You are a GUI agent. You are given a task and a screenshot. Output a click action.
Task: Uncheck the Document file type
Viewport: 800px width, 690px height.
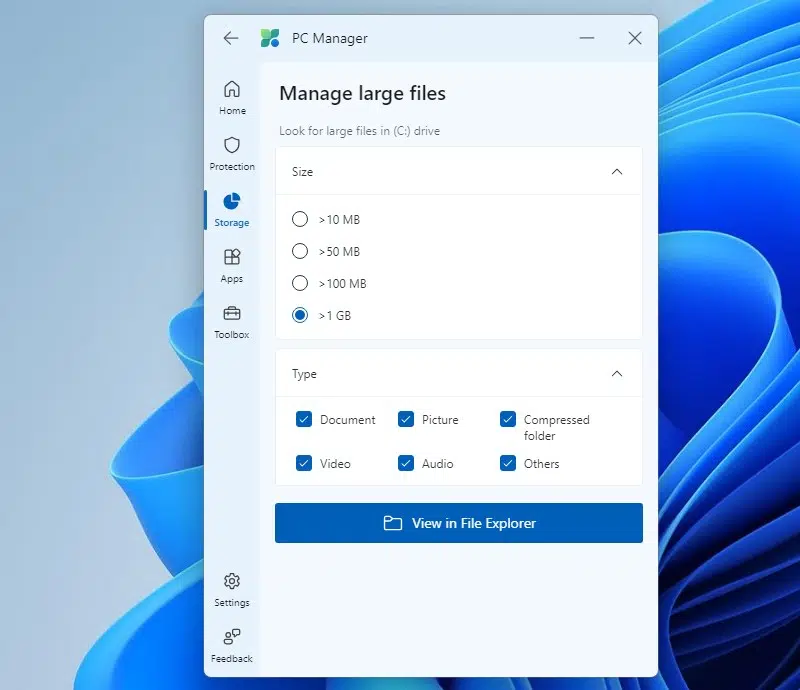click(304, 419)
